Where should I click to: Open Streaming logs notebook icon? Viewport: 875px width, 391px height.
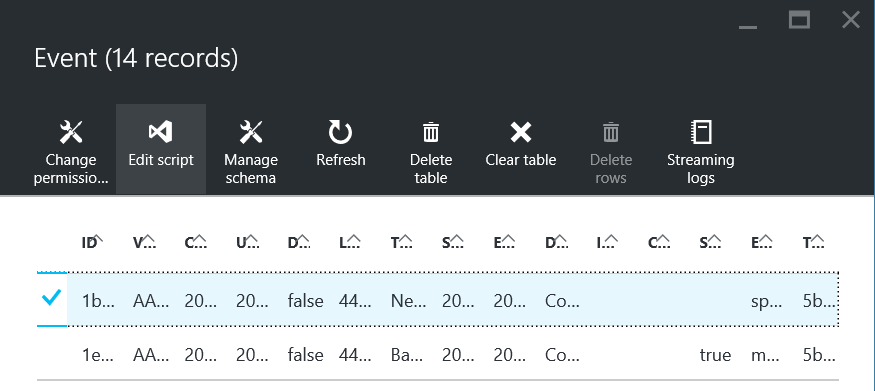701,133
